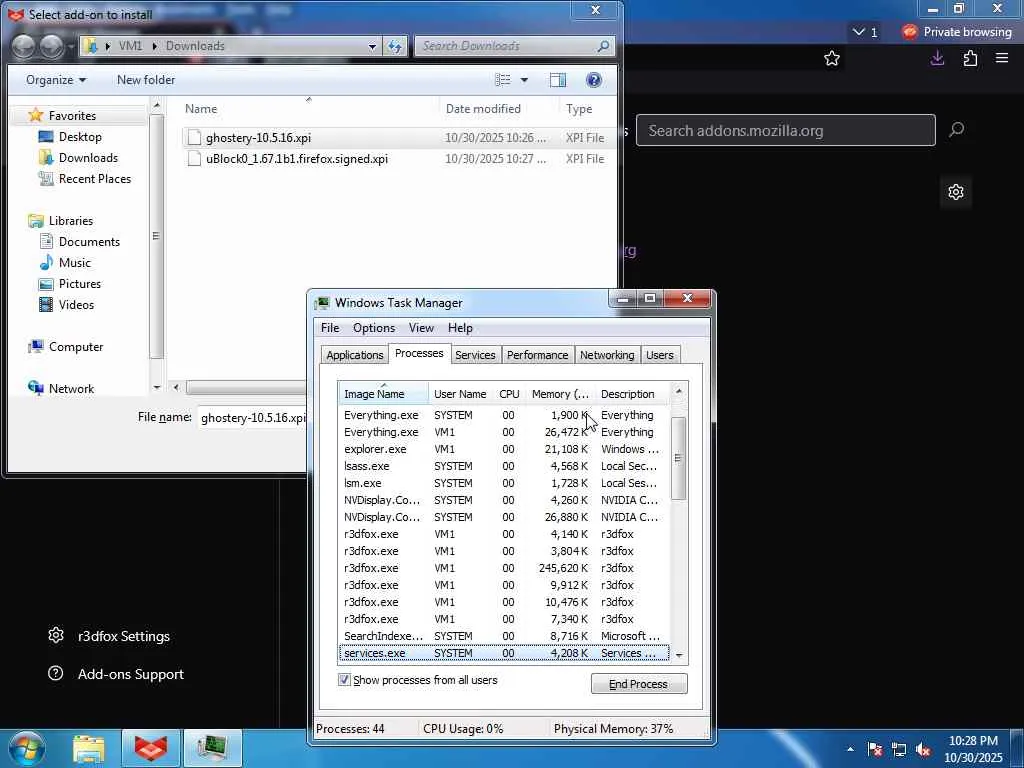Open Add-ons Support link
The height and width of the screenshot is (768, 1024).
(x=131, y=674)
